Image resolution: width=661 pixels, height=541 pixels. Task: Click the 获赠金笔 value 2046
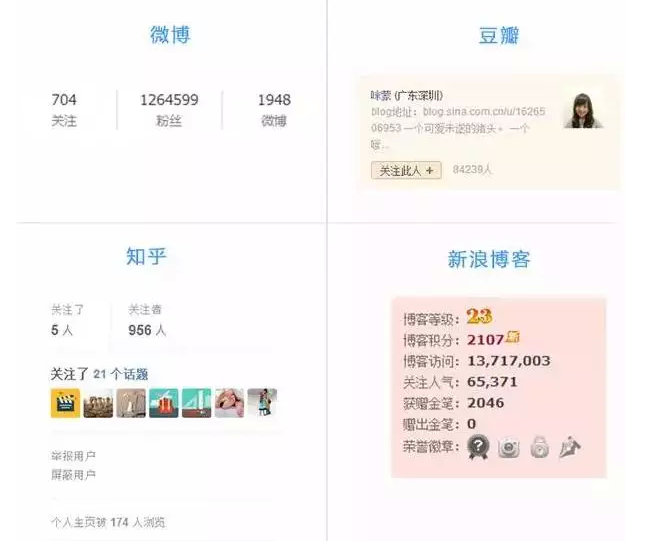486,403
